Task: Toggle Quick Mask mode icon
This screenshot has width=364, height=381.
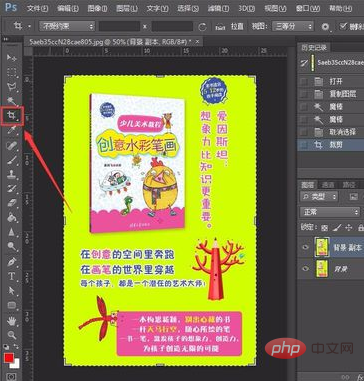Action: pyautogui.click(x=11, y=377)
